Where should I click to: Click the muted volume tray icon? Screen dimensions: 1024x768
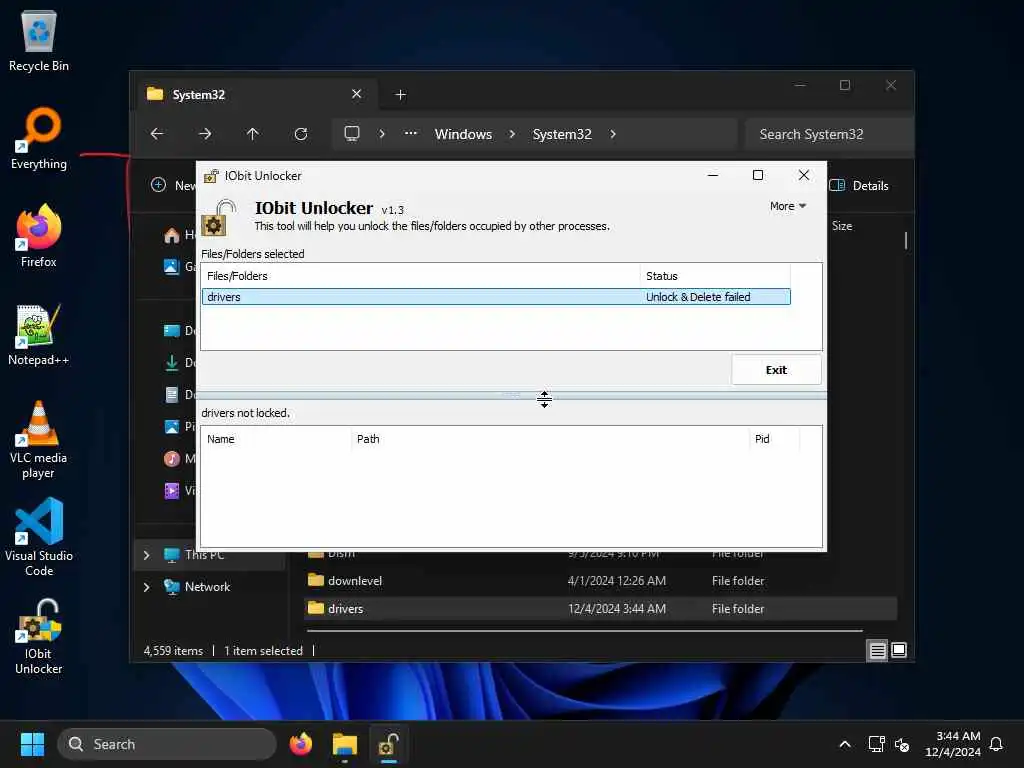pyautogui.click(x=902, y=744)
